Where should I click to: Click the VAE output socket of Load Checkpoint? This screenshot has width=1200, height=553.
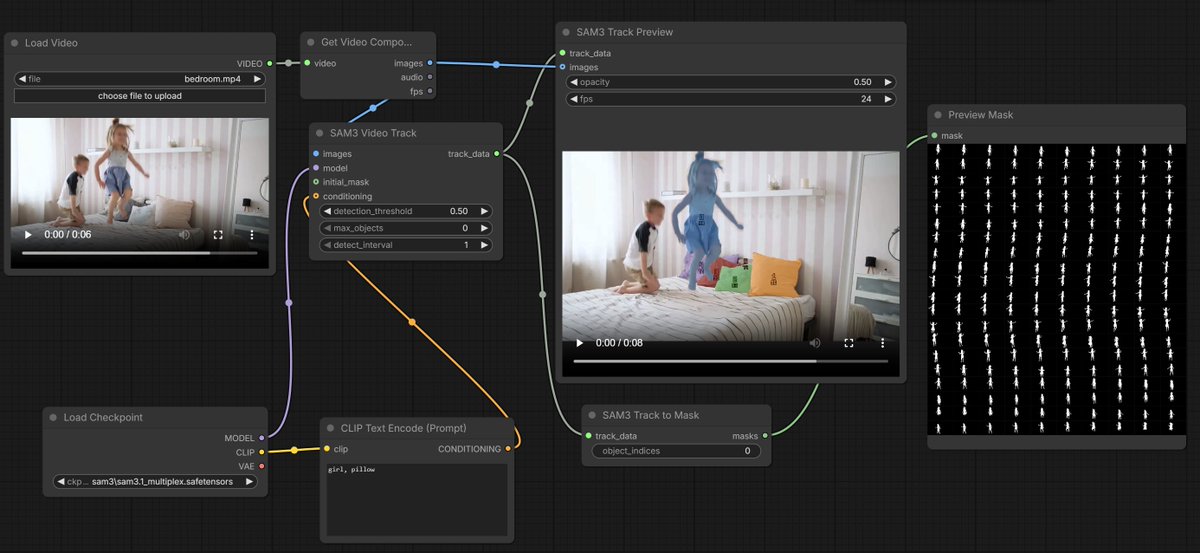262,466
